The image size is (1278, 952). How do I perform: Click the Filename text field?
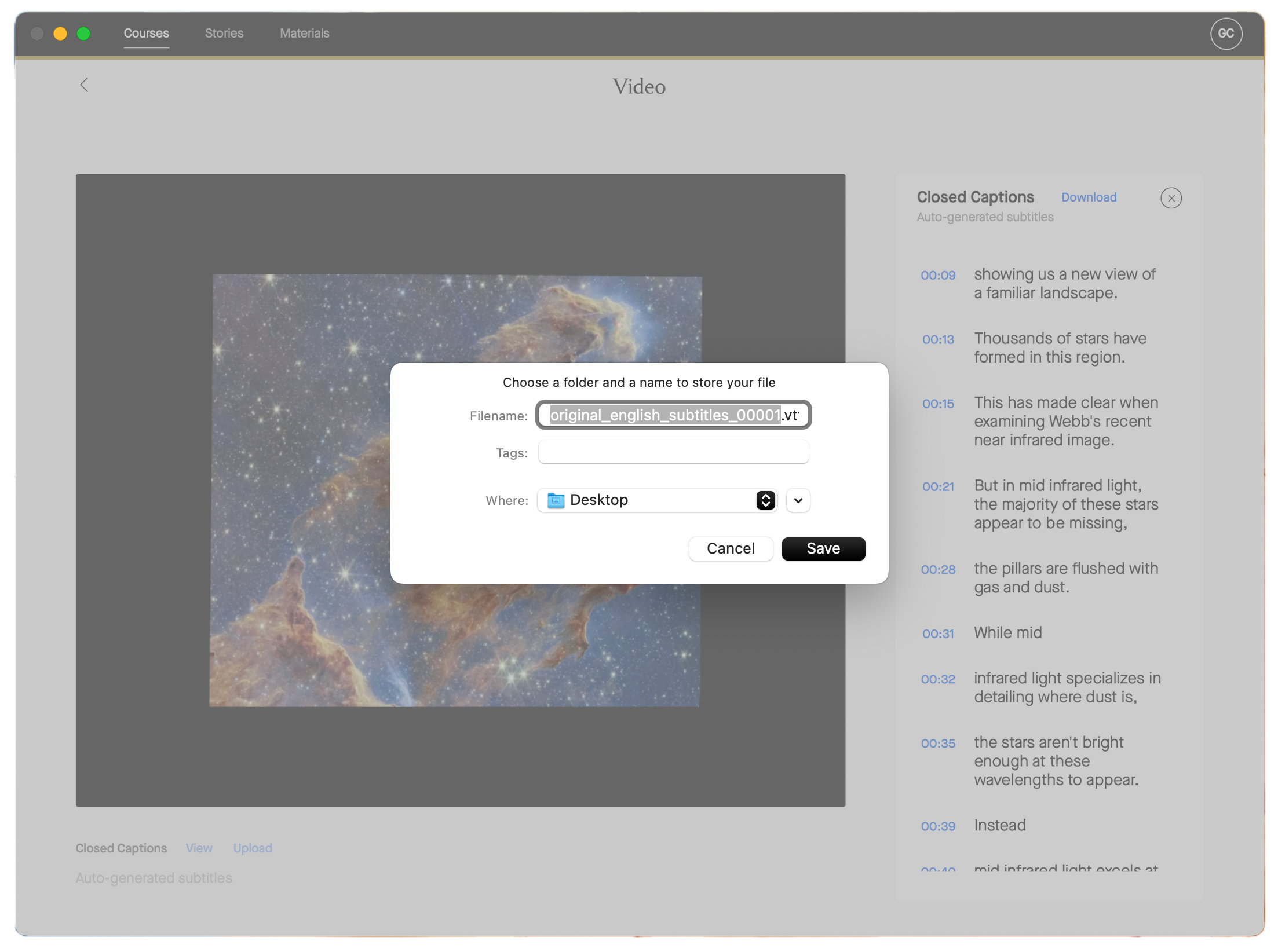[x=672, y=415]
